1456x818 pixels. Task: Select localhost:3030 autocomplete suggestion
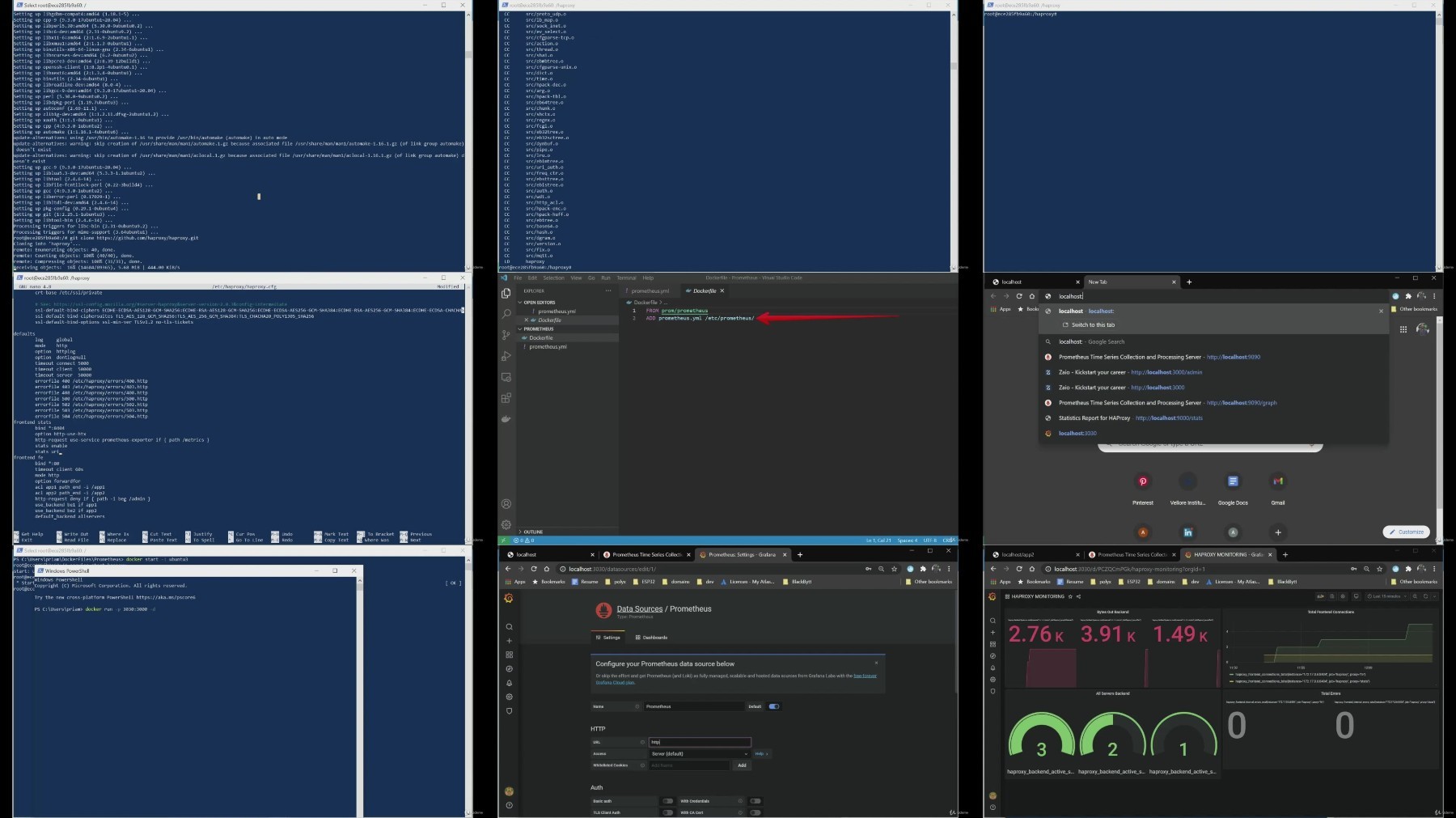coord(1213,434)
